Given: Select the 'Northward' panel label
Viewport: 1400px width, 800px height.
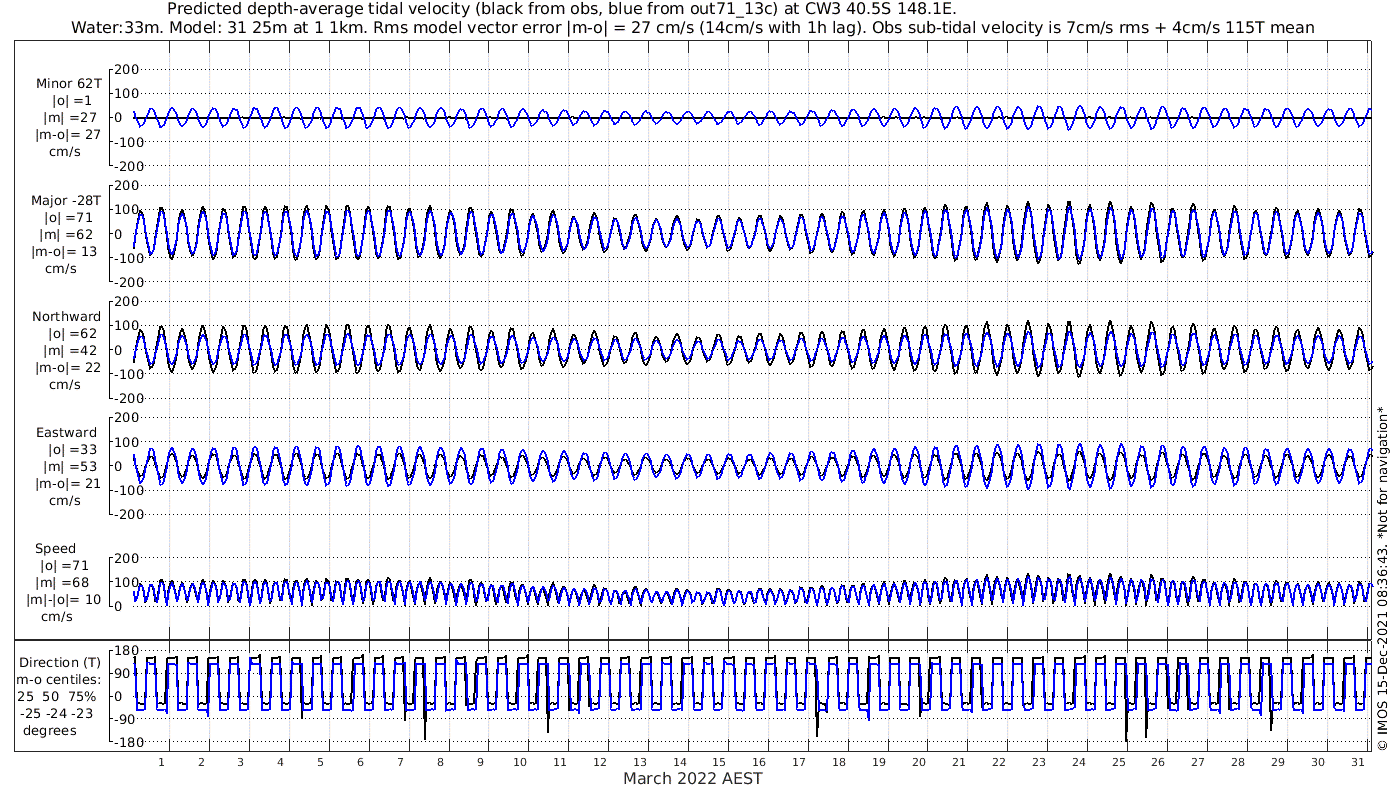Looking at the screenshot, I should [x=67, y=316].
